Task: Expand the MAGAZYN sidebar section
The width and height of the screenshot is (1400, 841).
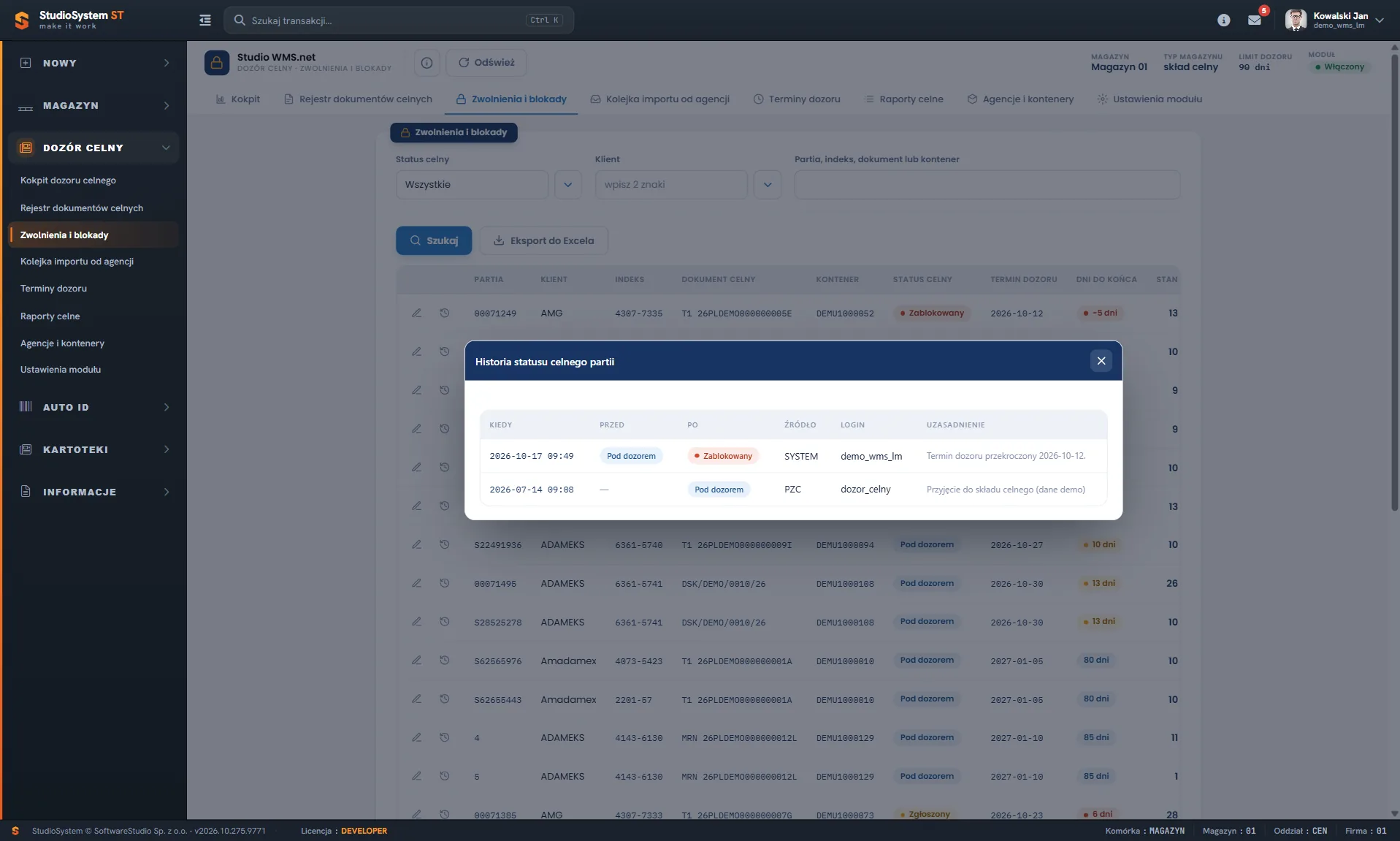Action: [93, 106]
